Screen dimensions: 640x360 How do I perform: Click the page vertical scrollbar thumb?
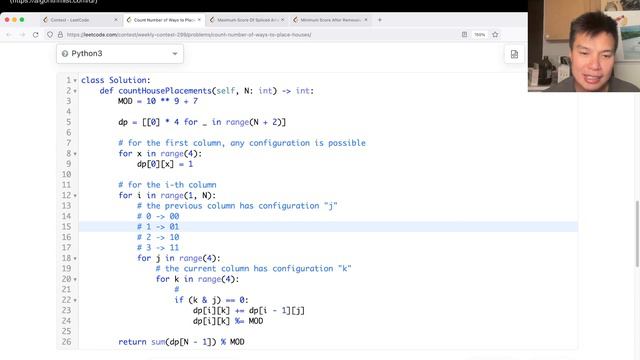click(637, 234)
